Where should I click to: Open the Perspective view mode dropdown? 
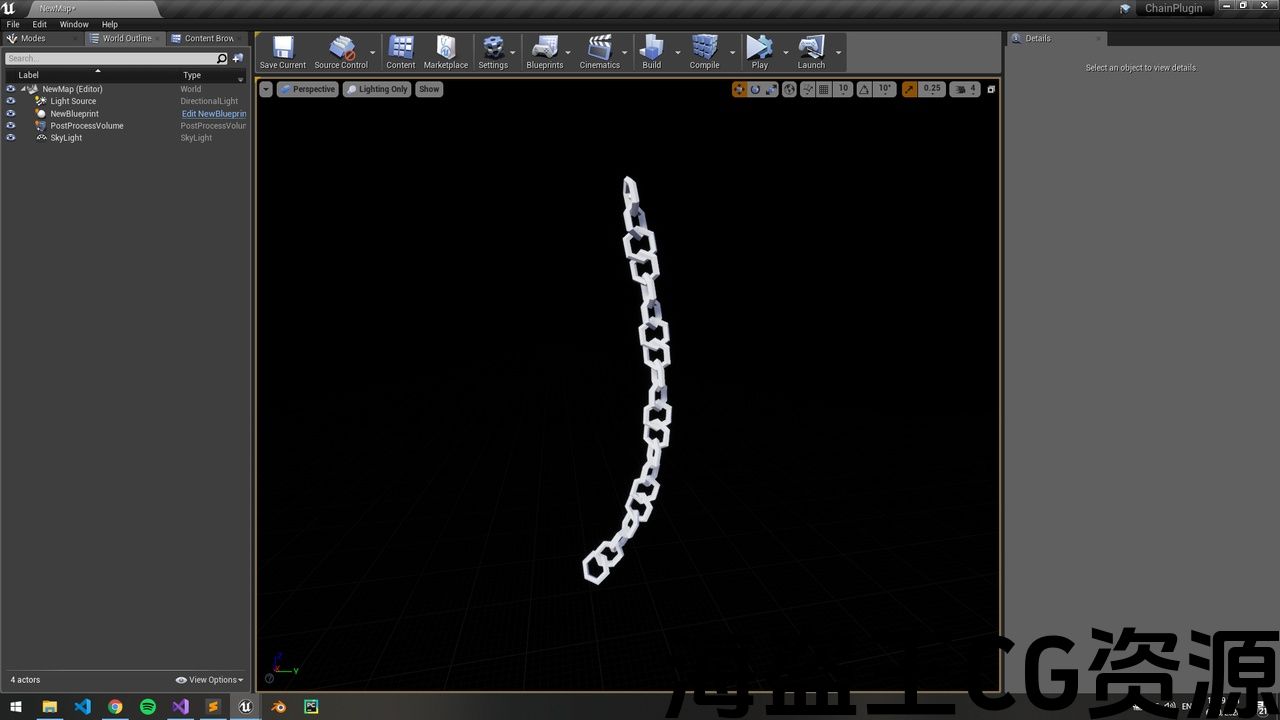(307, 89)
